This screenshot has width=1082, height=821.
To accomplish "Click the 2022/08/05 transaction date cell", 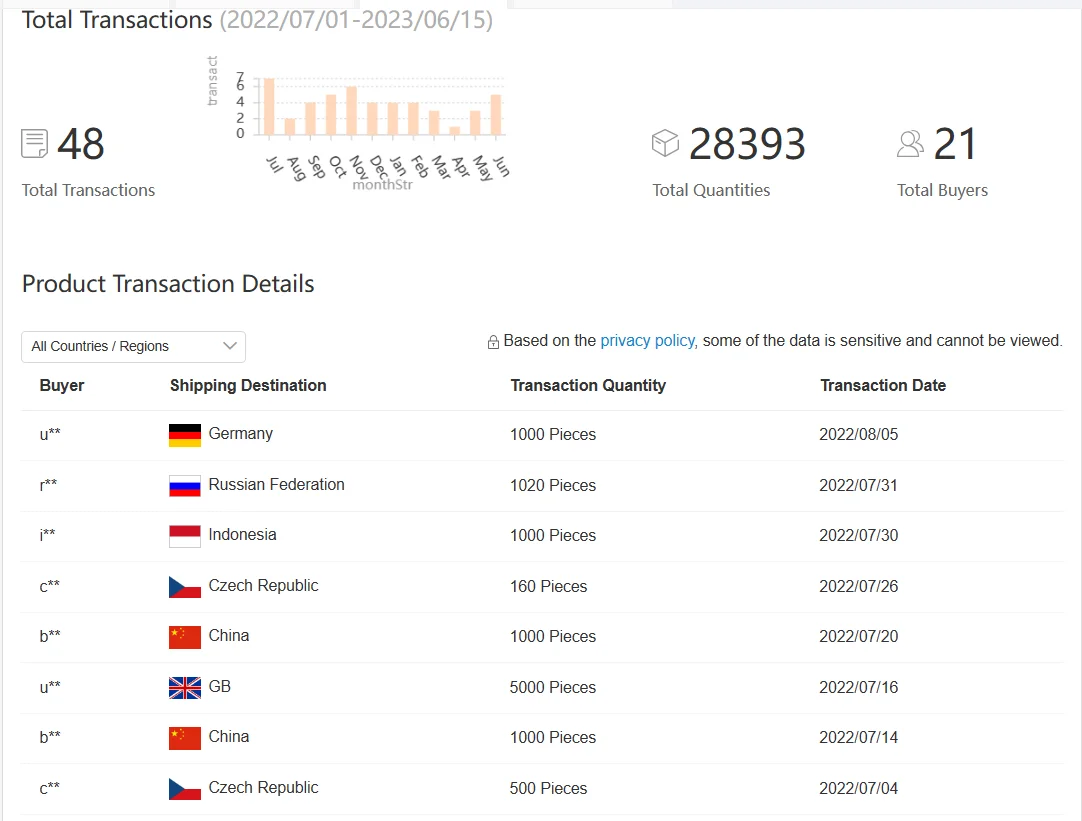I will click(x=859, y=435).
